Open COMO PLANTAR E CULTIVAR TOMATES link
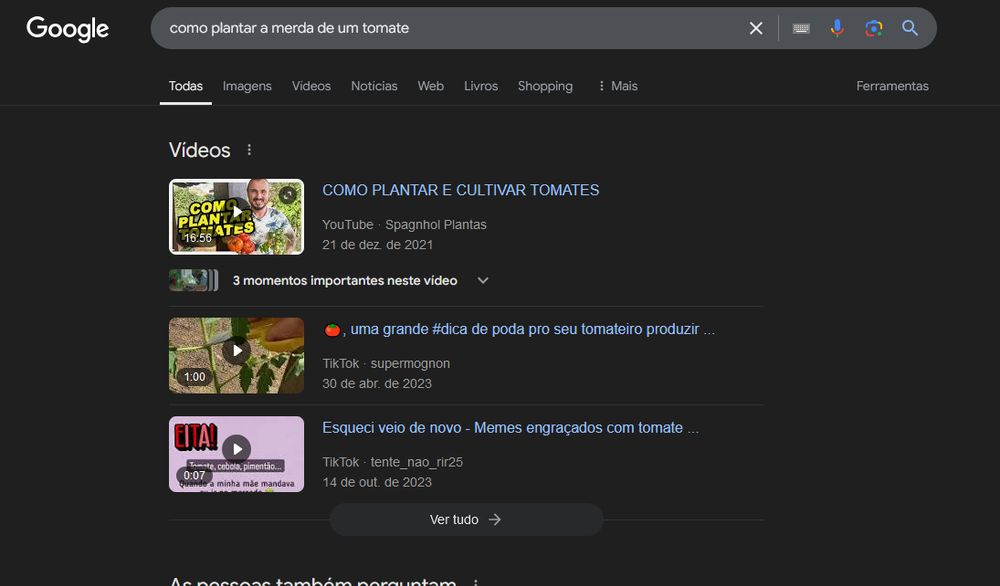 [x=460, y=190]
